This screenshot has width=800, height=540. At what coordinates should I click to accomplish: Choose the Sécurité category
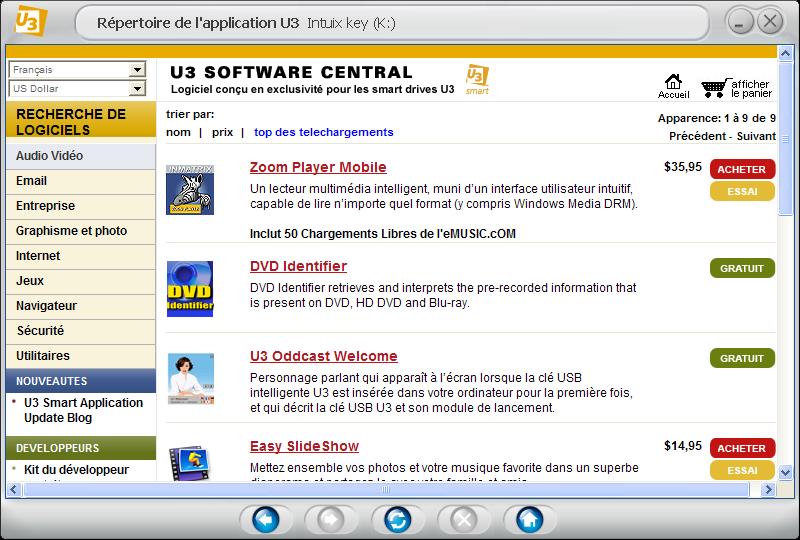pos(40,331)
